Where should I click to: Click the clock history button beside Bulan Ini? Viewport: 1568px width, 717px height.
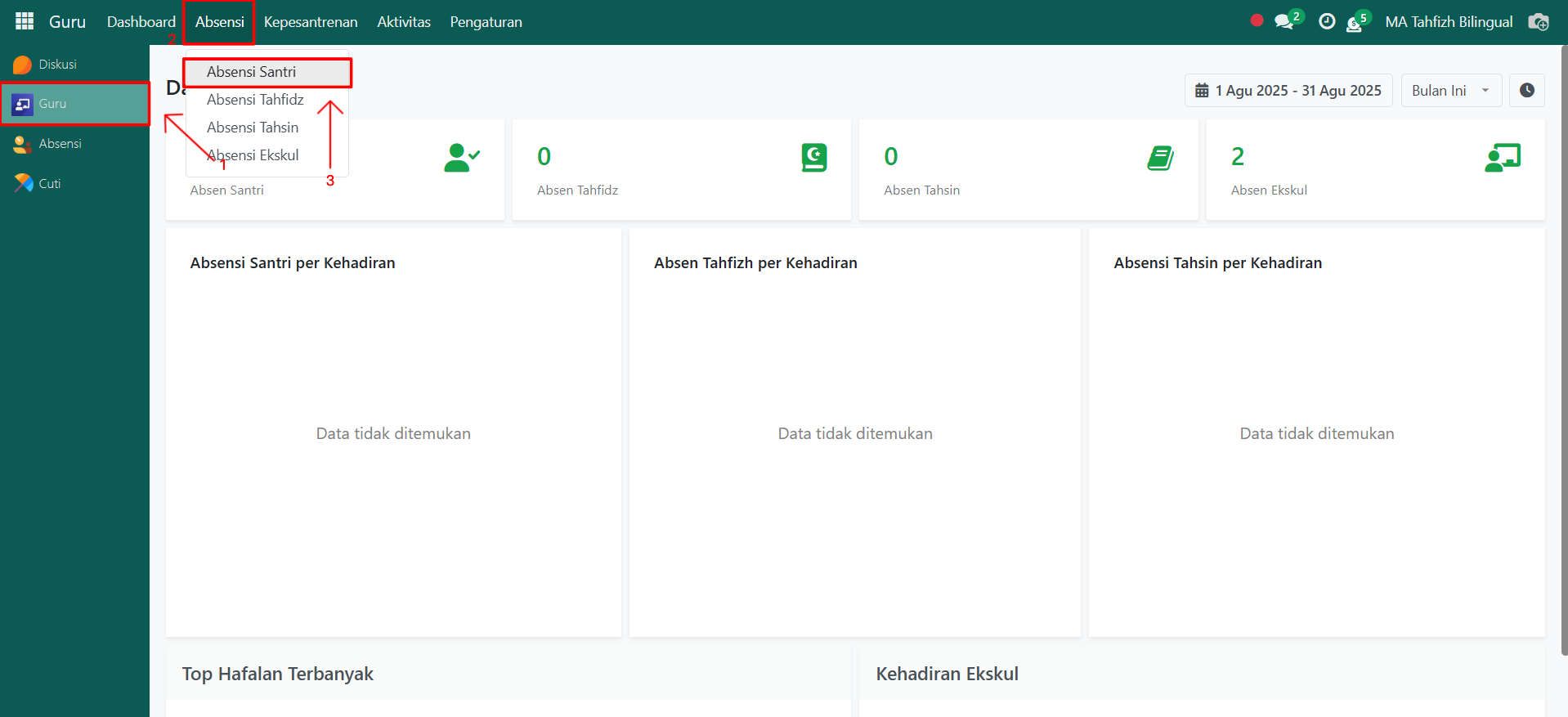click(1526, 91)
